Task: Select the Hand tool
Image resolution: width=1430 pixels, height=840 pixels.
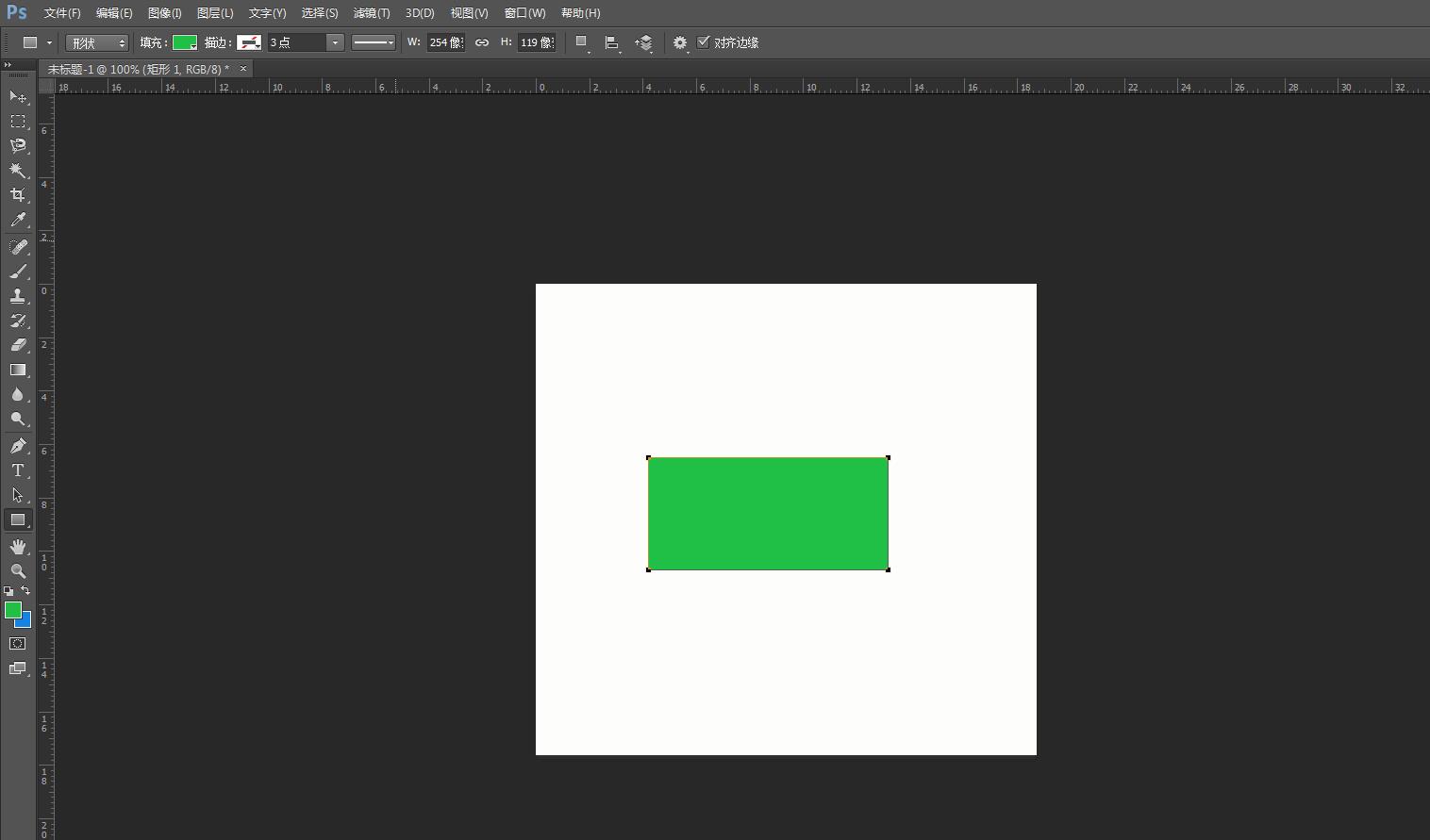Action: [x=17, y=547]
